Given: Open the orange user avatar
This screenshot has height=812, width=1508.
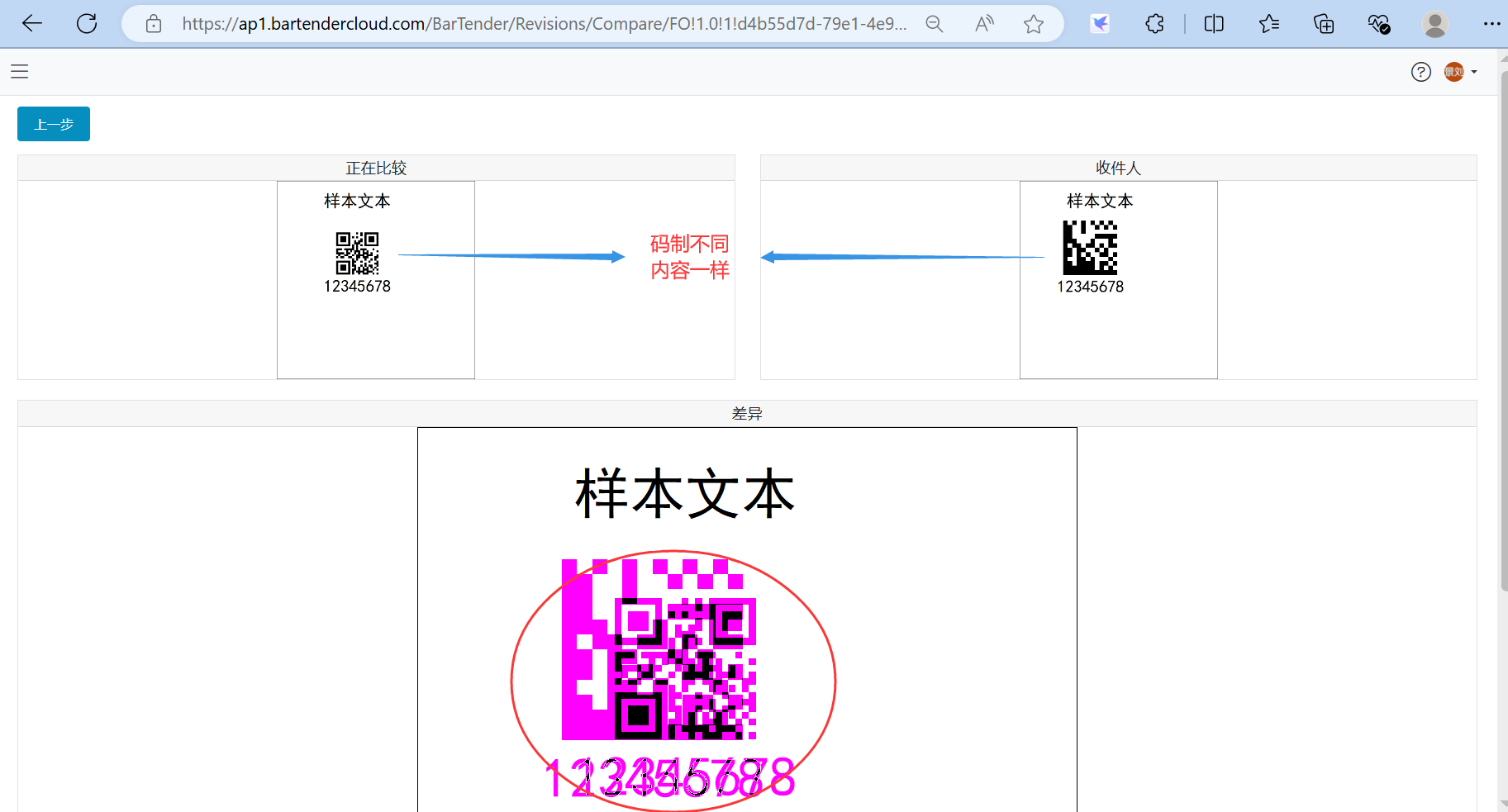Looking at the screenshot, I should click(x=1454, y=72).
